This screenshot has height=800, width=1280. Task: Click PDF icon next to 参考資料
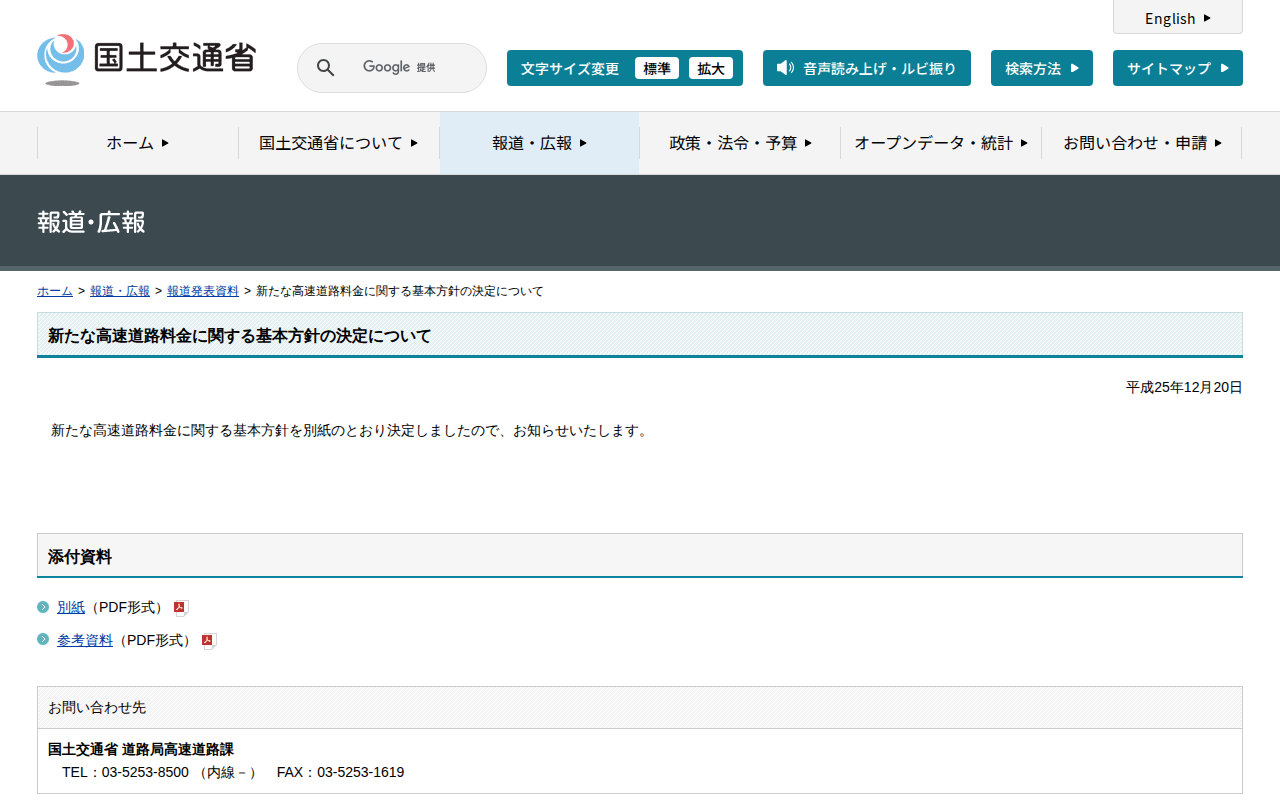(208, 641)
